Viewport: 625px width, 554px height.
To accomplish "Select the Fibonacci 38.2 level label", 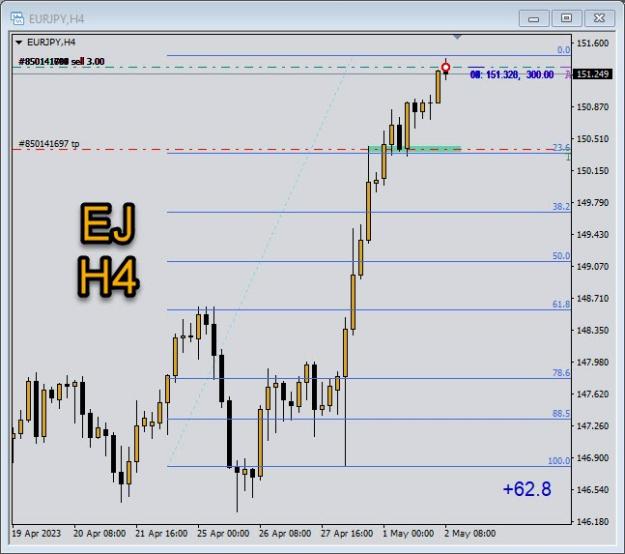I will tap(561, 206).
